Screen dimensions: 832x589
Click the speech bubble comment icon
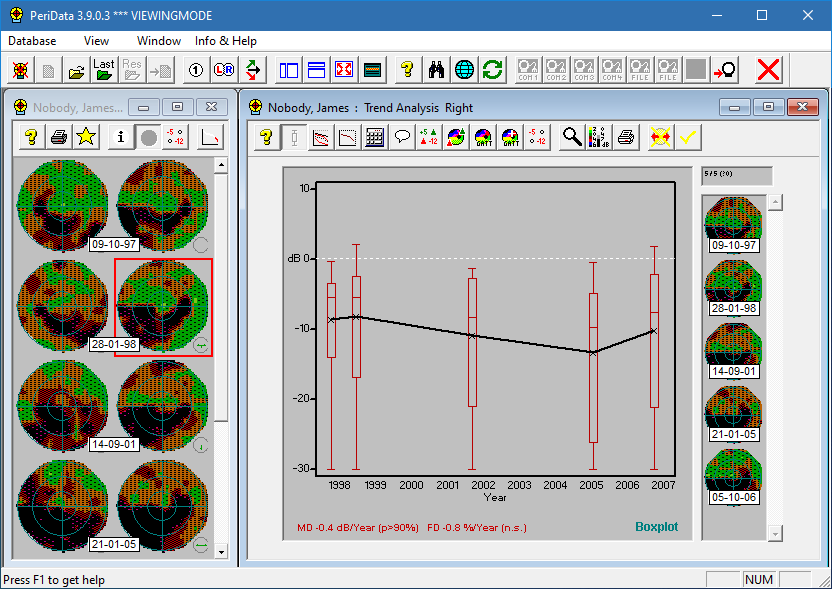[x=402, y=138]
